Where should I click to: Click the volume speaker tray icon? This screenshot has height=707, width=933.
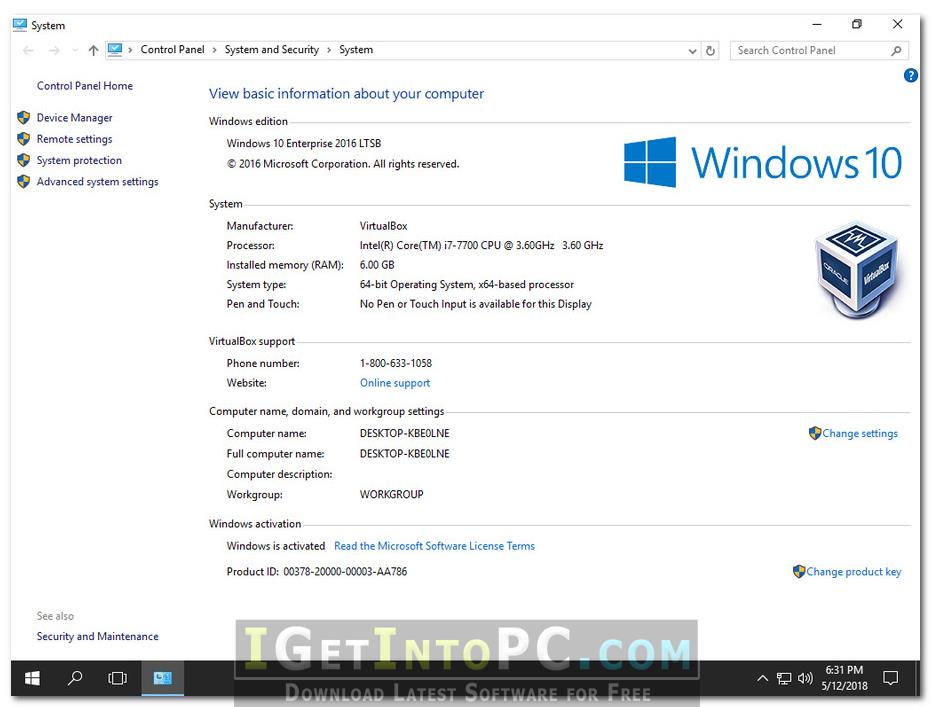coord(805,678)
